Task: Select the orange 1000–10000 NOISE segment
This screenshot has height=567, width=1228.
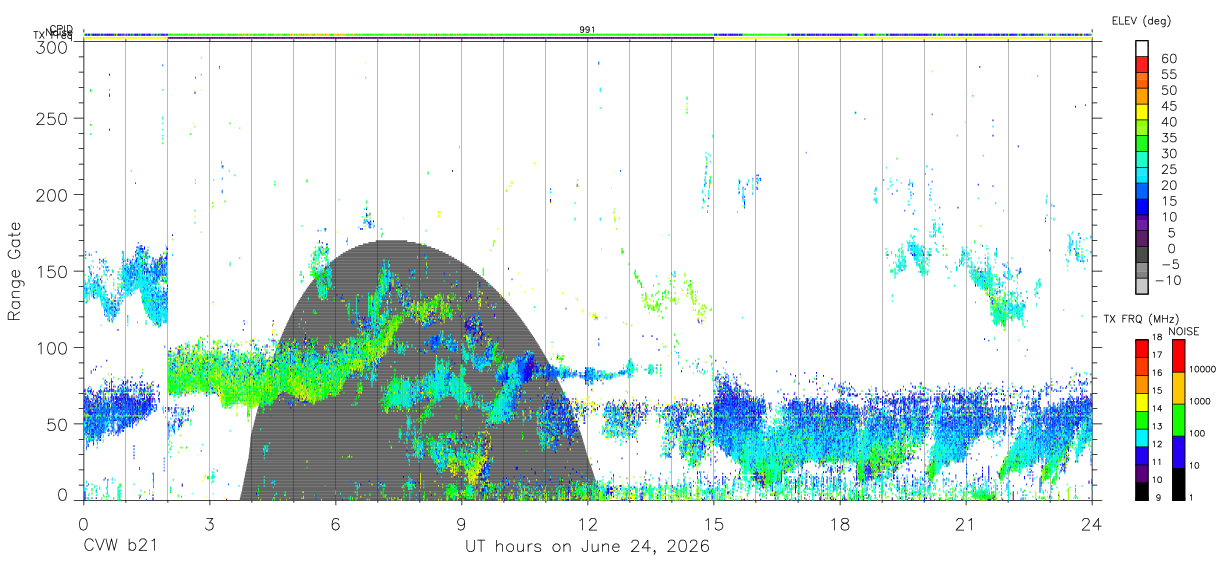Action: 1179,388
